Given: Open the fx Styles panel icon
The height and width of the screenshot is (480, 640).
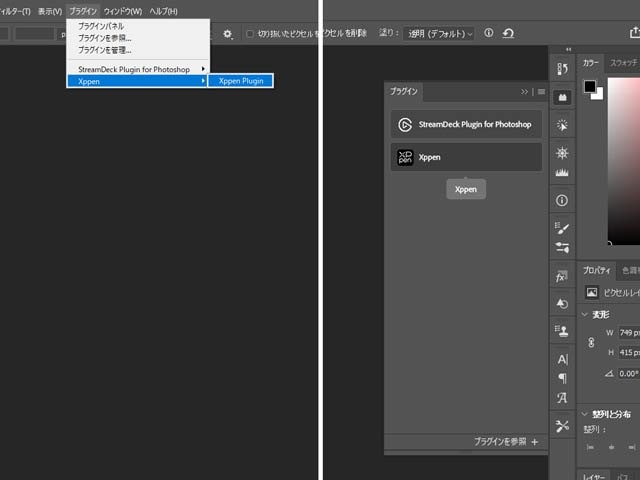Looking at the screenshot, I should point(562,276).
